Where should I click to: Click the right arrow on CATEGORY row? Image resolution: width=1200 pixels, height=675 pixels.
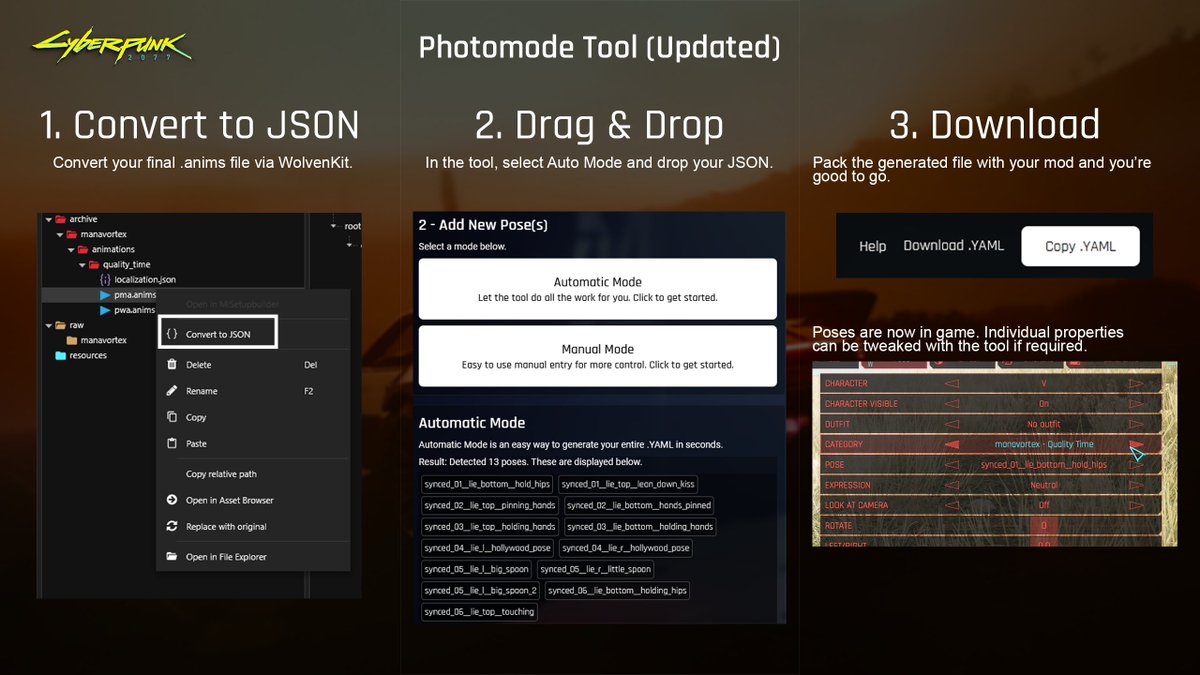tap(1136, 444)
